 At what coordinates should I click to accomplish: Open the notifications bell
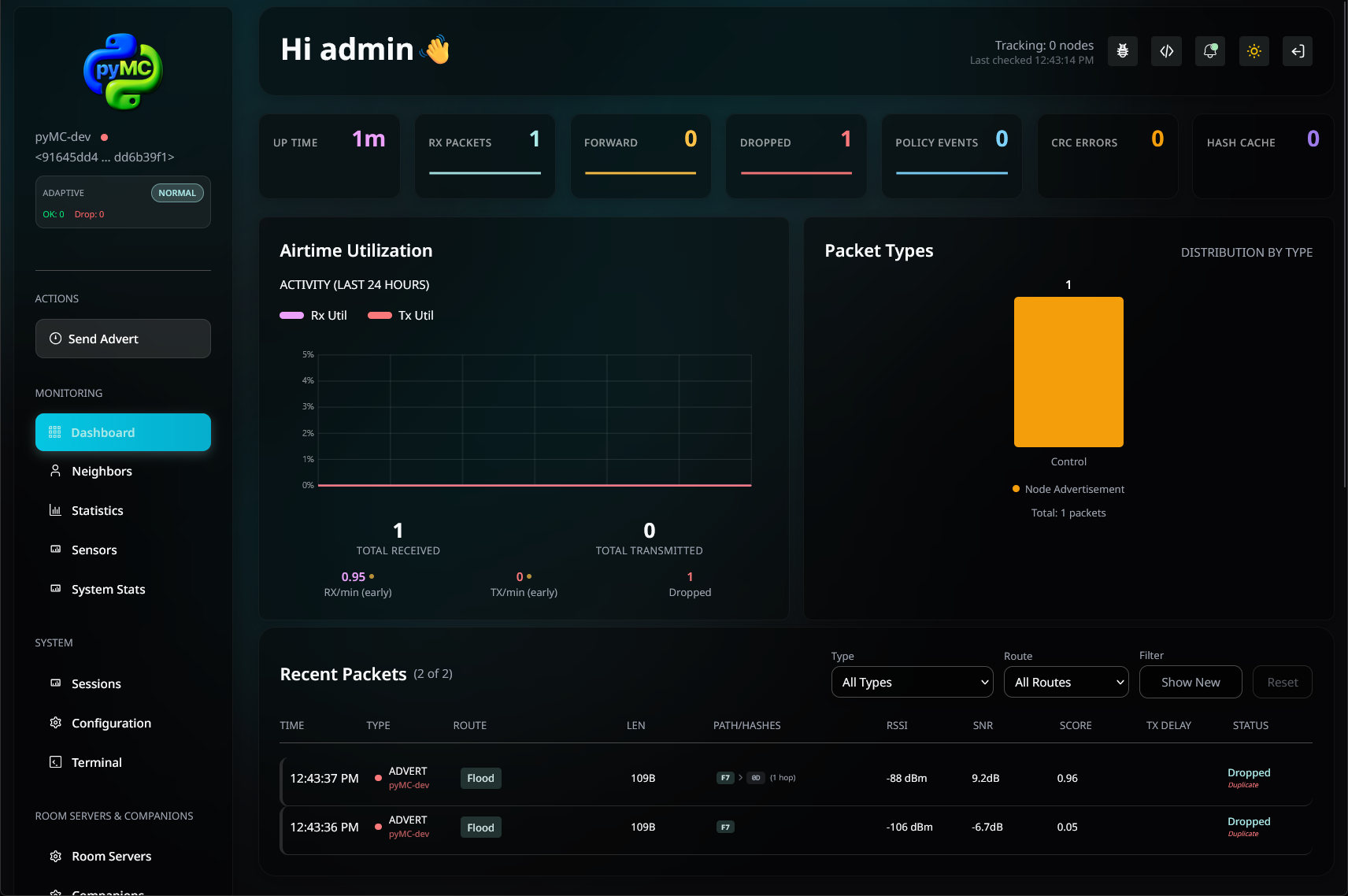[x=1210, y=51]
